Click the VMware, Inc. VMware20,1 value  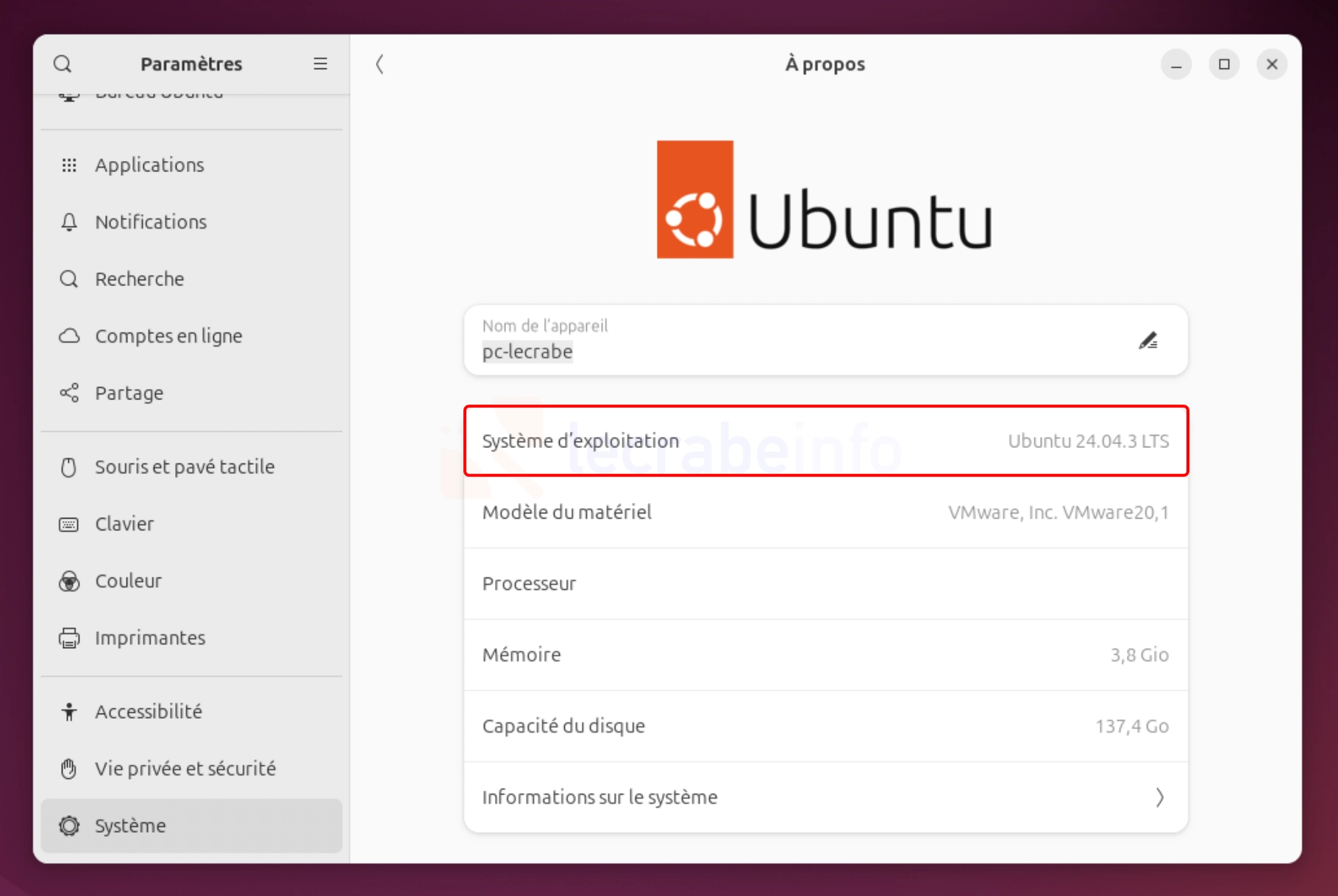pos(1058,512)
